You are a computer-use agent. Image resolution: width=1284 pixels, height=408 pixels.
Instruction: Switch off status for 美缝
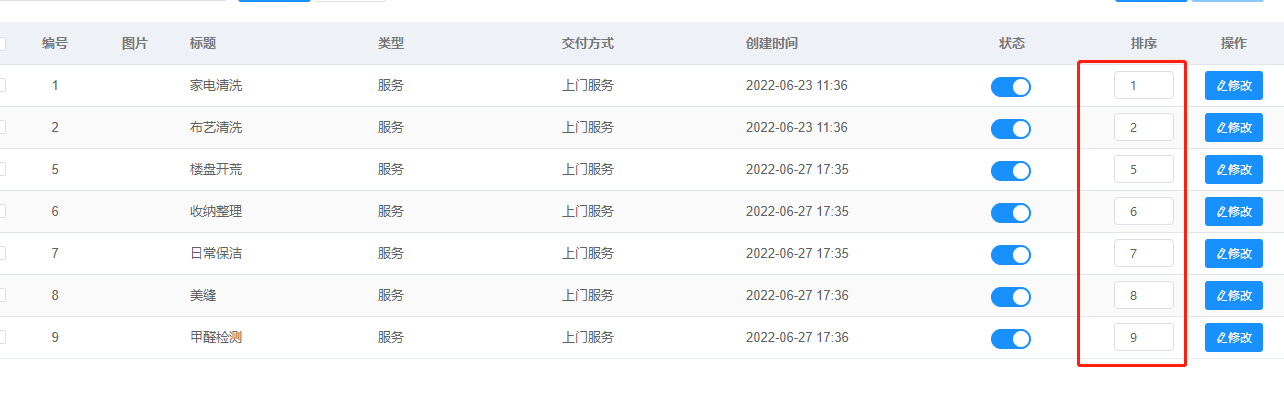(1011, 297)
